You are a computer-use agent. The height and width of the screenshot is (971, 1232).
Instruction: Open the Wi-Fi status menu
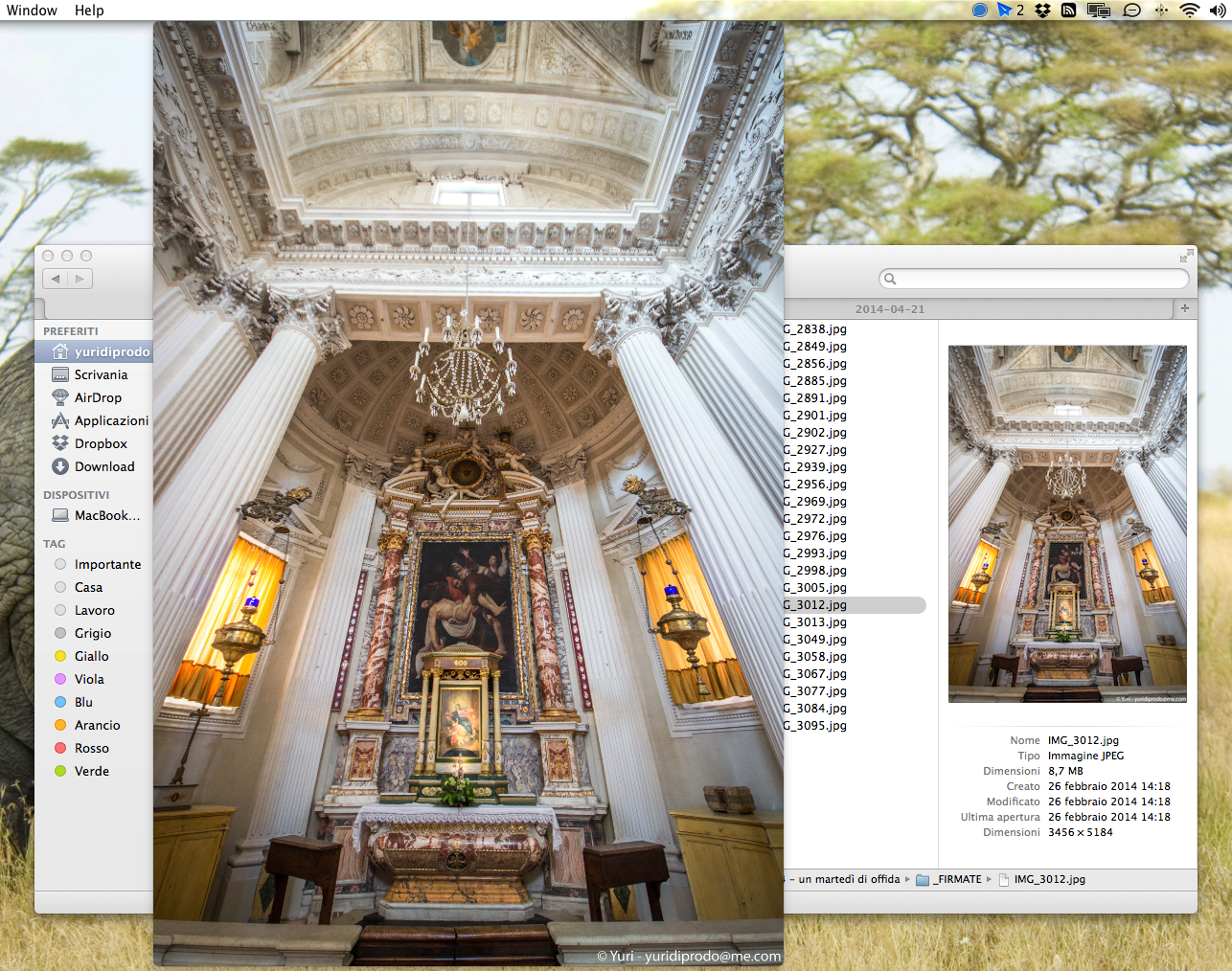[1189, 11]
